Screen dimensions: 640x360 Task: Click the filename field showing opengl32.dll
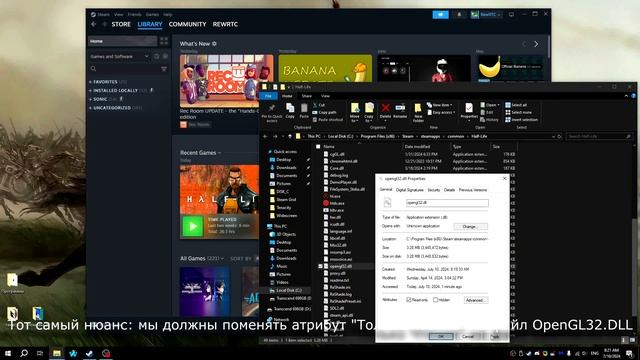(x=447, y=202)
